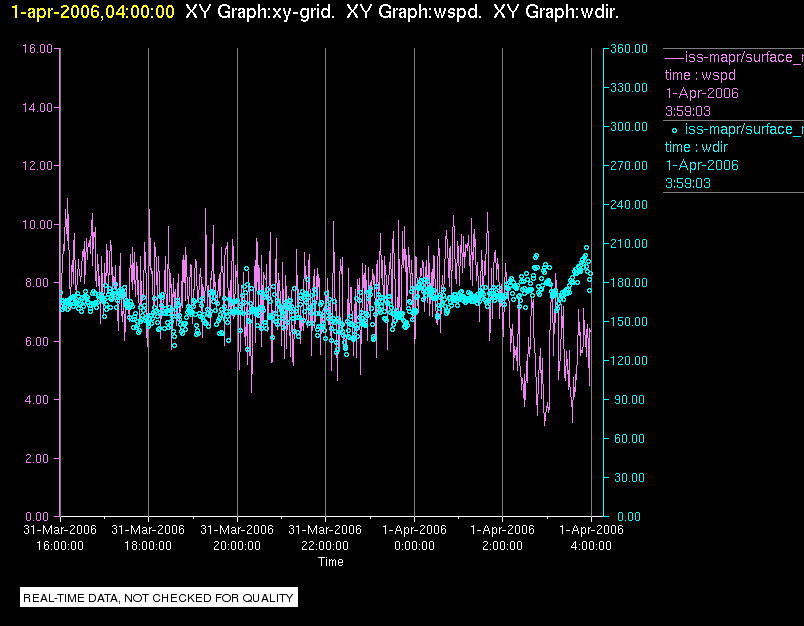Click the cyan 3:59:03 legend time
The height and width of the screenshot is (626, 804).
coord(688,184)
